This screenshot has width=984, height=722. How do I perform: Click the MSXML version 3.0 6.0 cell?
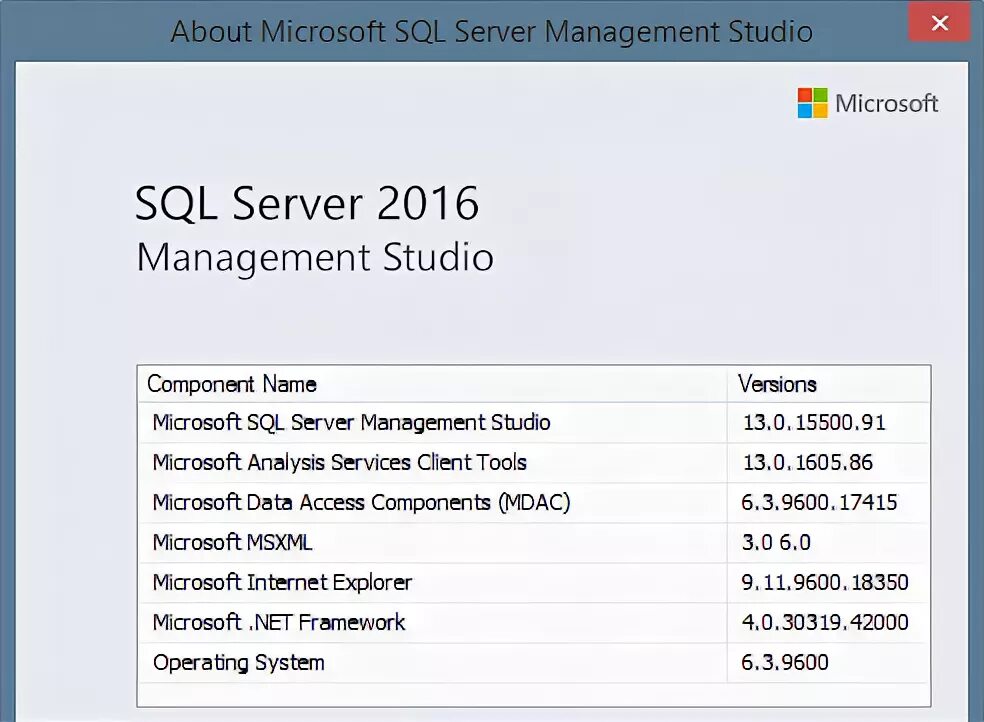776,542
